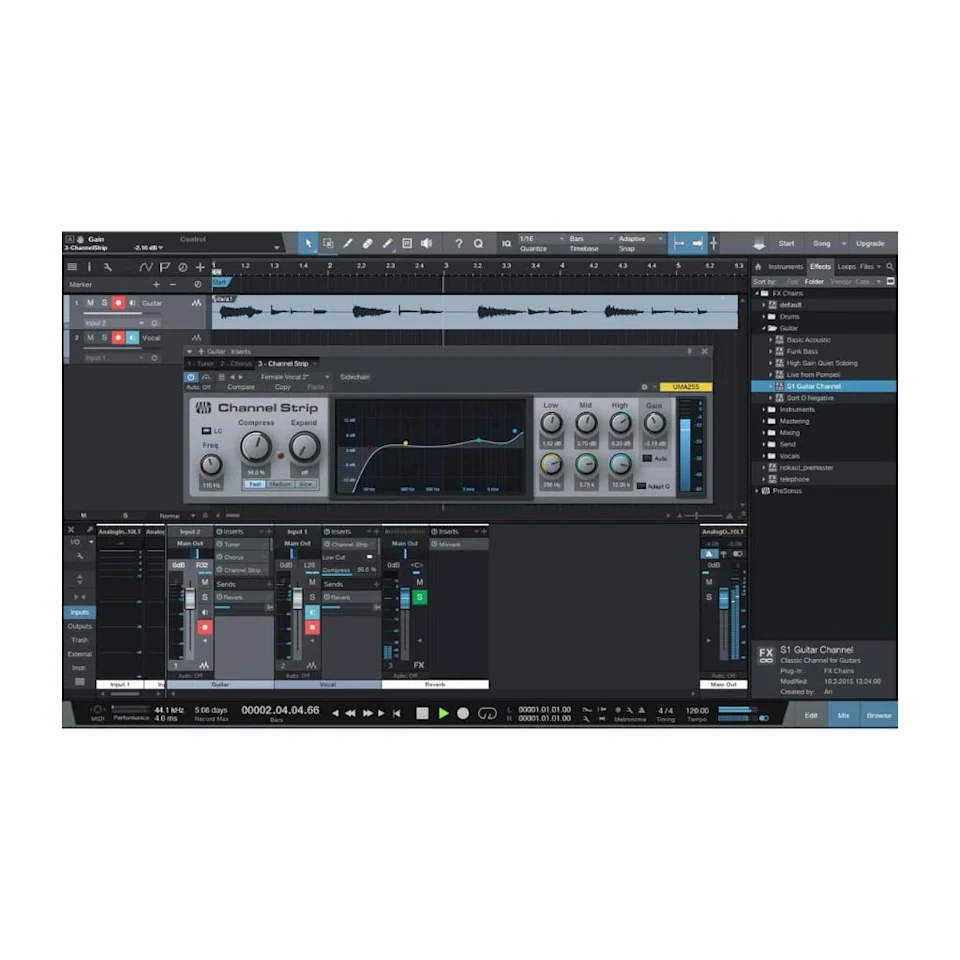The image size is (960, 960).
Task: Select the Range tool
Action: tap(328, 243)
